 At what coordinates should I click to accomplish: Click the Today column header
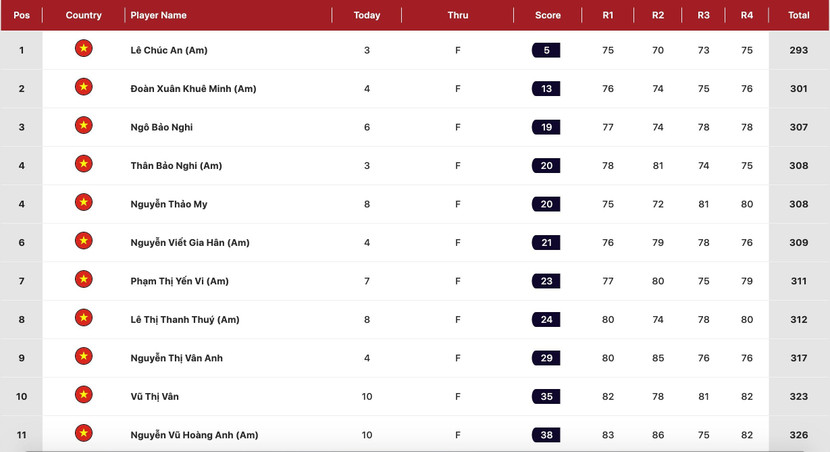point(367,15)
